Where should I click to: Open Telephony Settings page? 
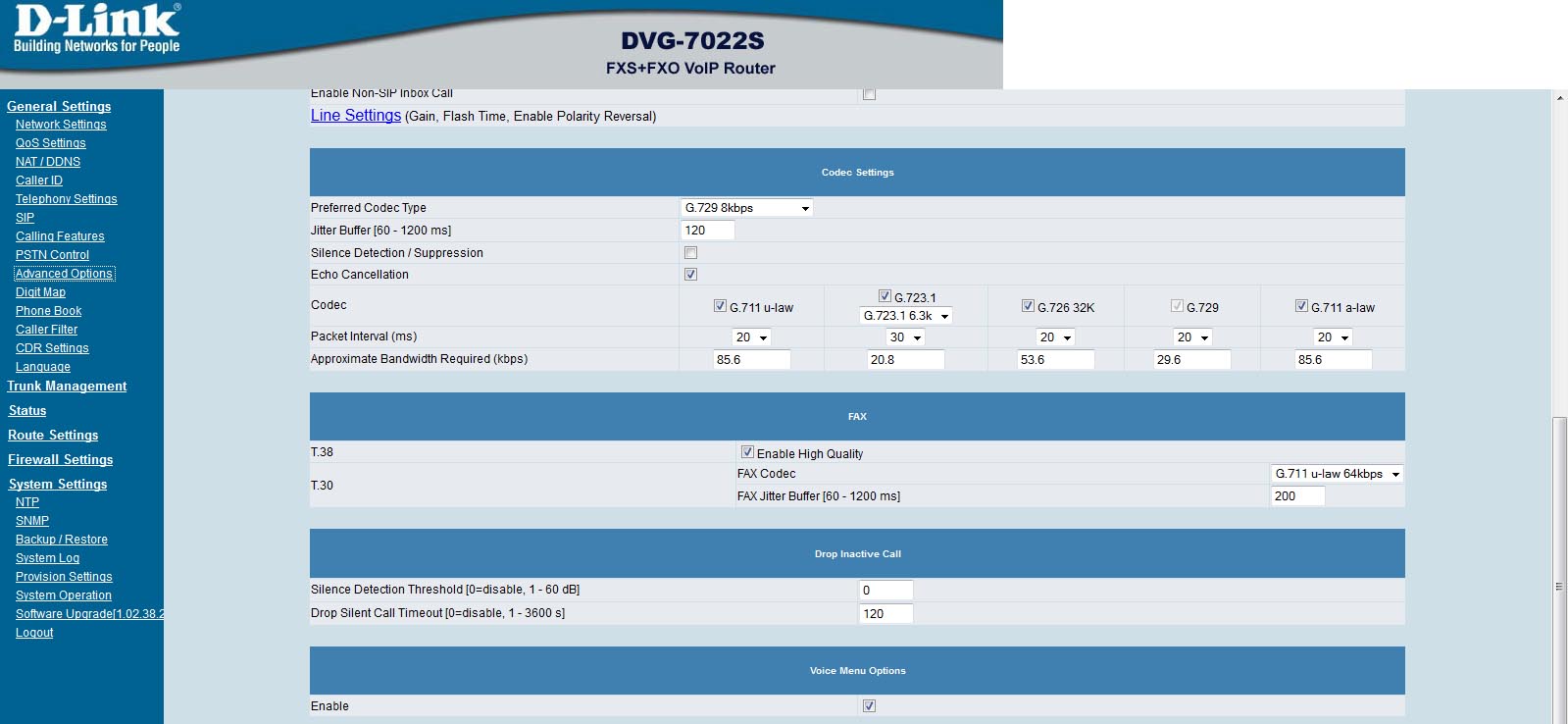click(67, 199)
